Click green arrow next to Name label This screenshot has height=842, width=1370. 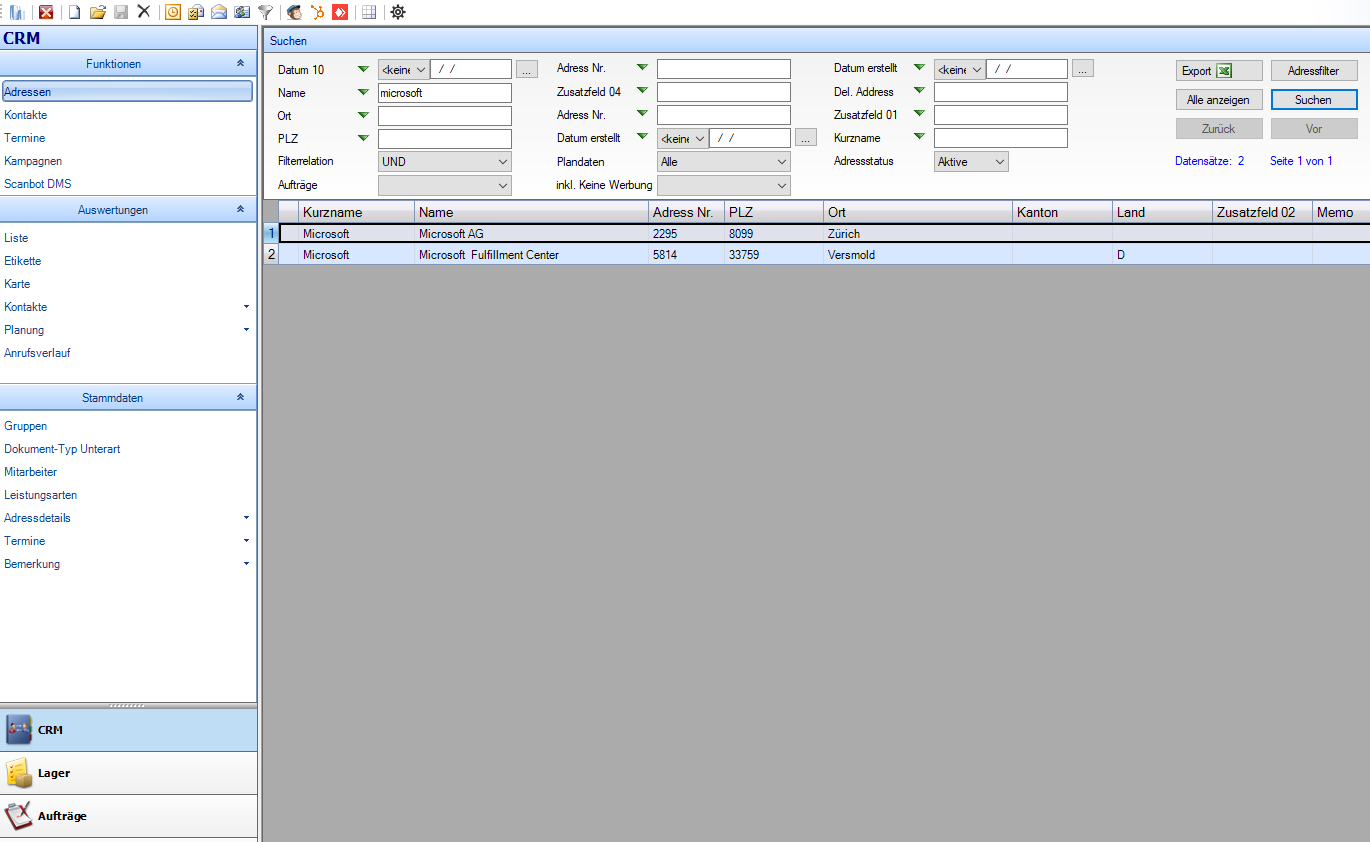pyautogui.click(x=363, y=92)
